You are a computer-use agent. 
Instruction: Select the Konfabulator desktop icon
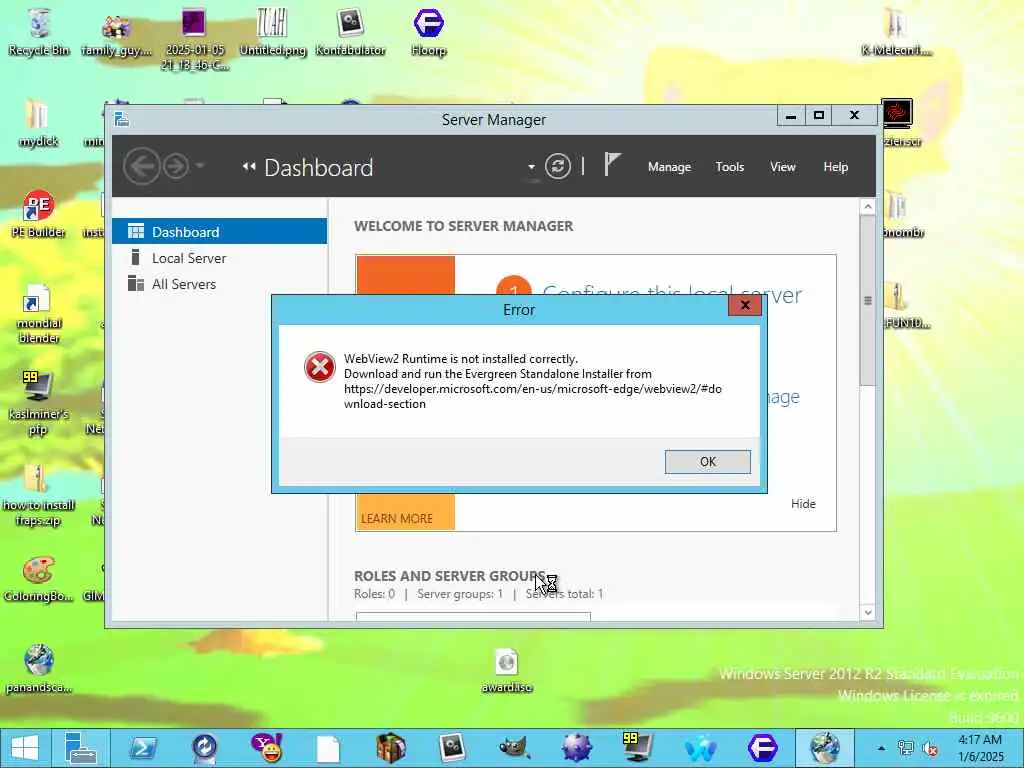pos(350,33)
